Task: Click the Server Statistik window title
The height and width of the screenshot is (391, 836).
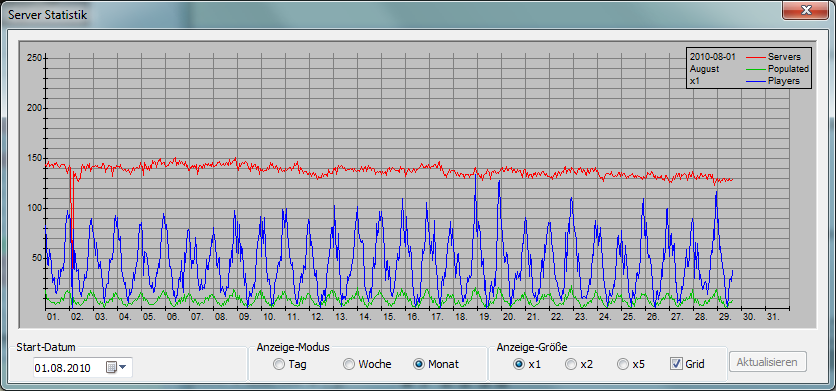Action: pos(47,14)
